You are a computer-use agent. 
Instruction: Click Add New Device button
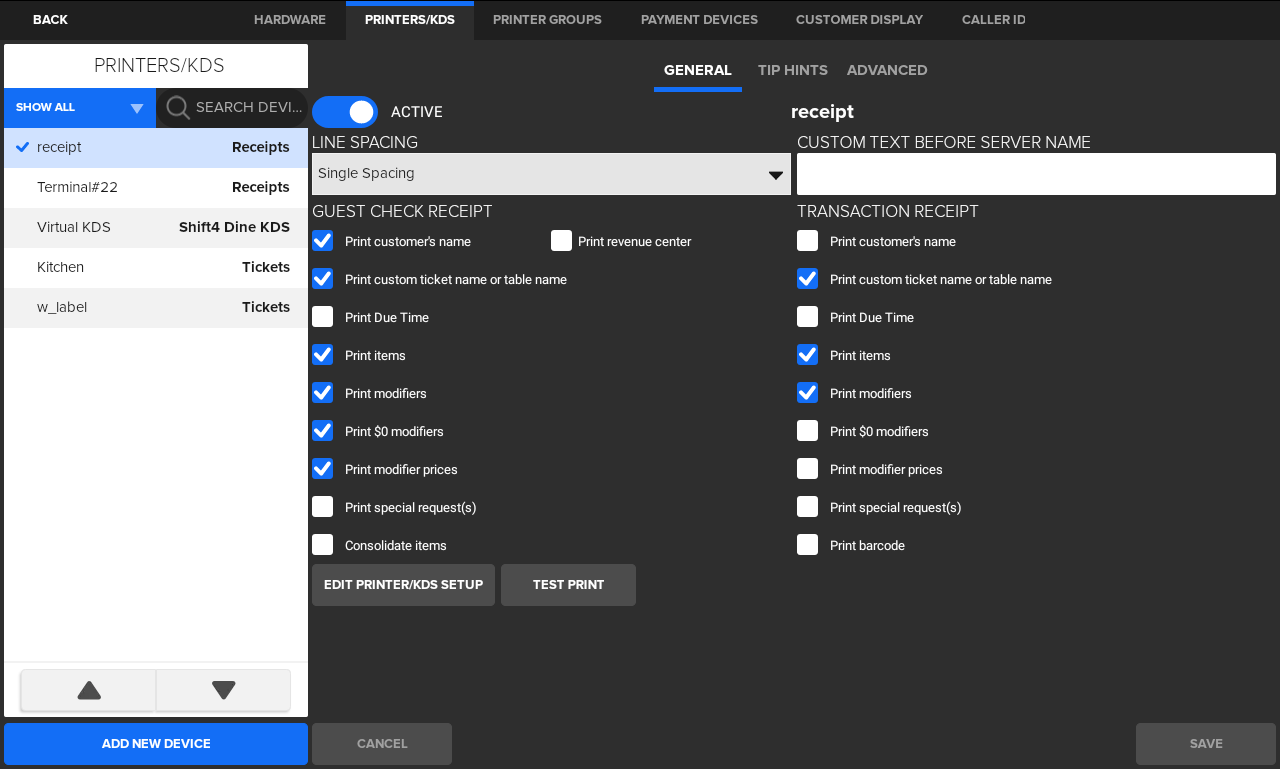coord(156,744)
